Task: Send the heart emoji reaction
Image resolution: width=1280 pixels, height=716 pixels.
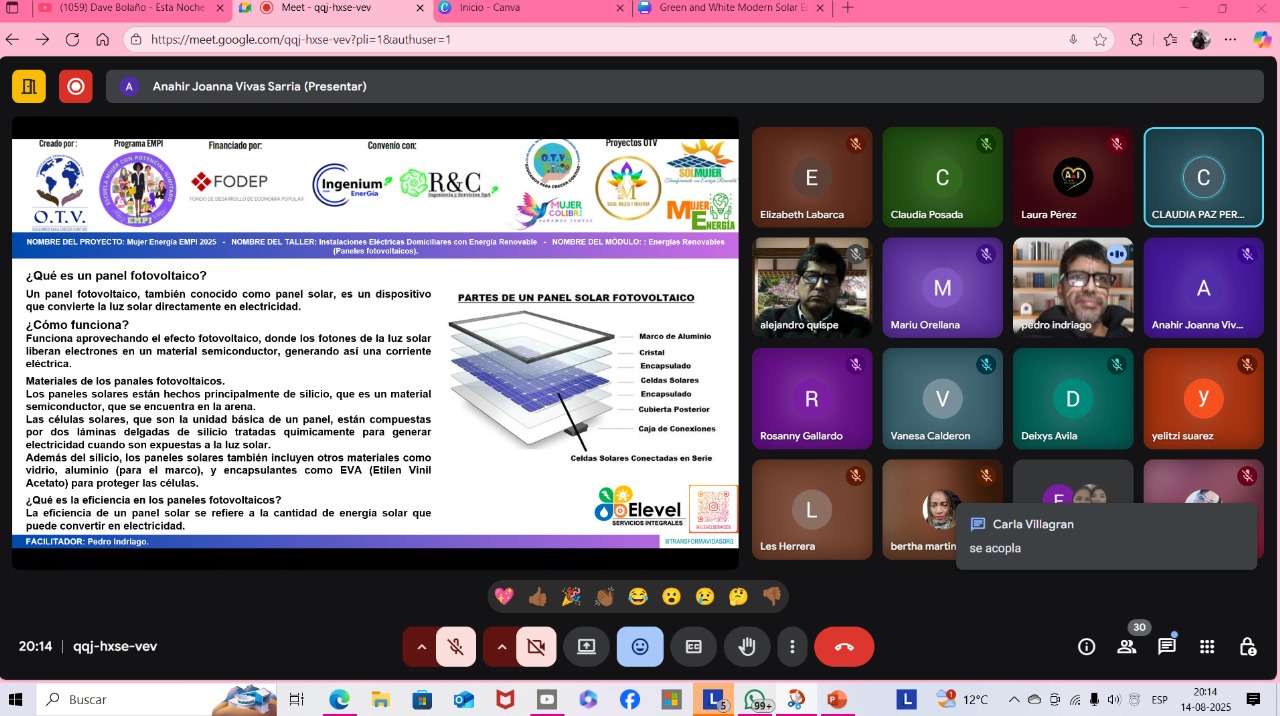Action: [504, 596]
